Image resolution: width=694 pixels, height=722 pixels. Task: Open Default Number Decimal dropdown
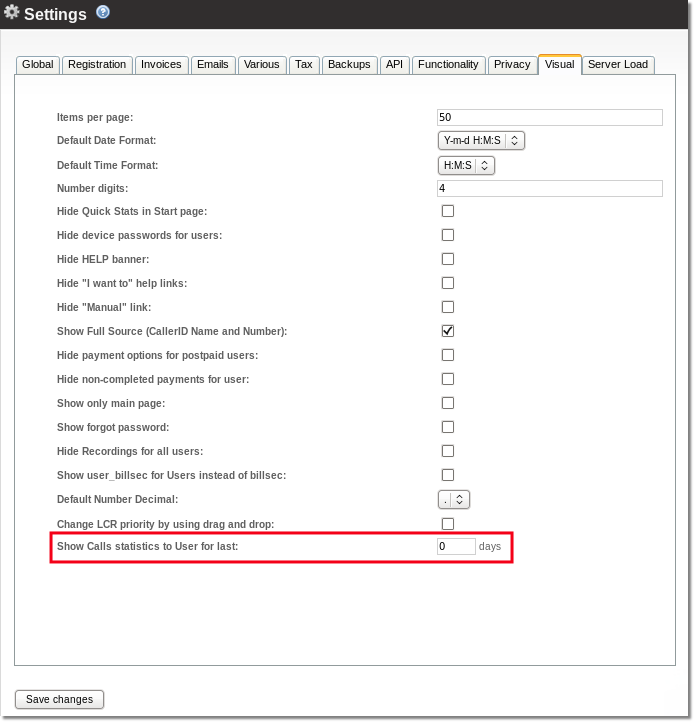tap(454, 499)
